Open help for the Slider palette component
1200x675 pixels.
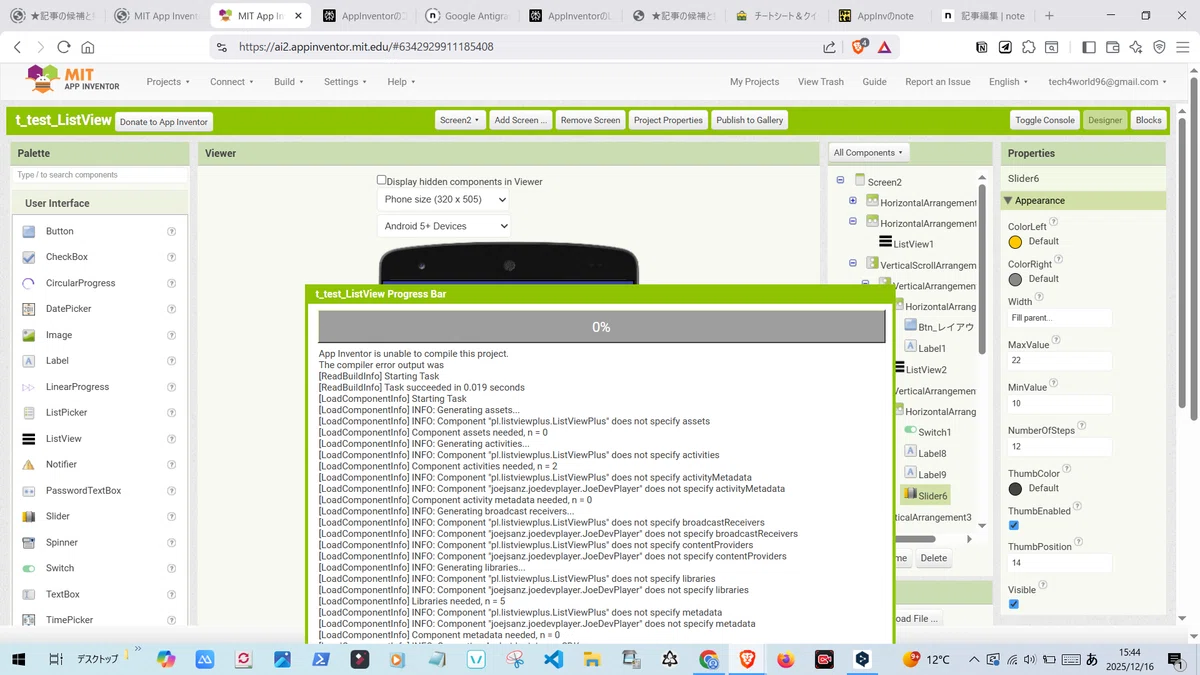(172, 517)
